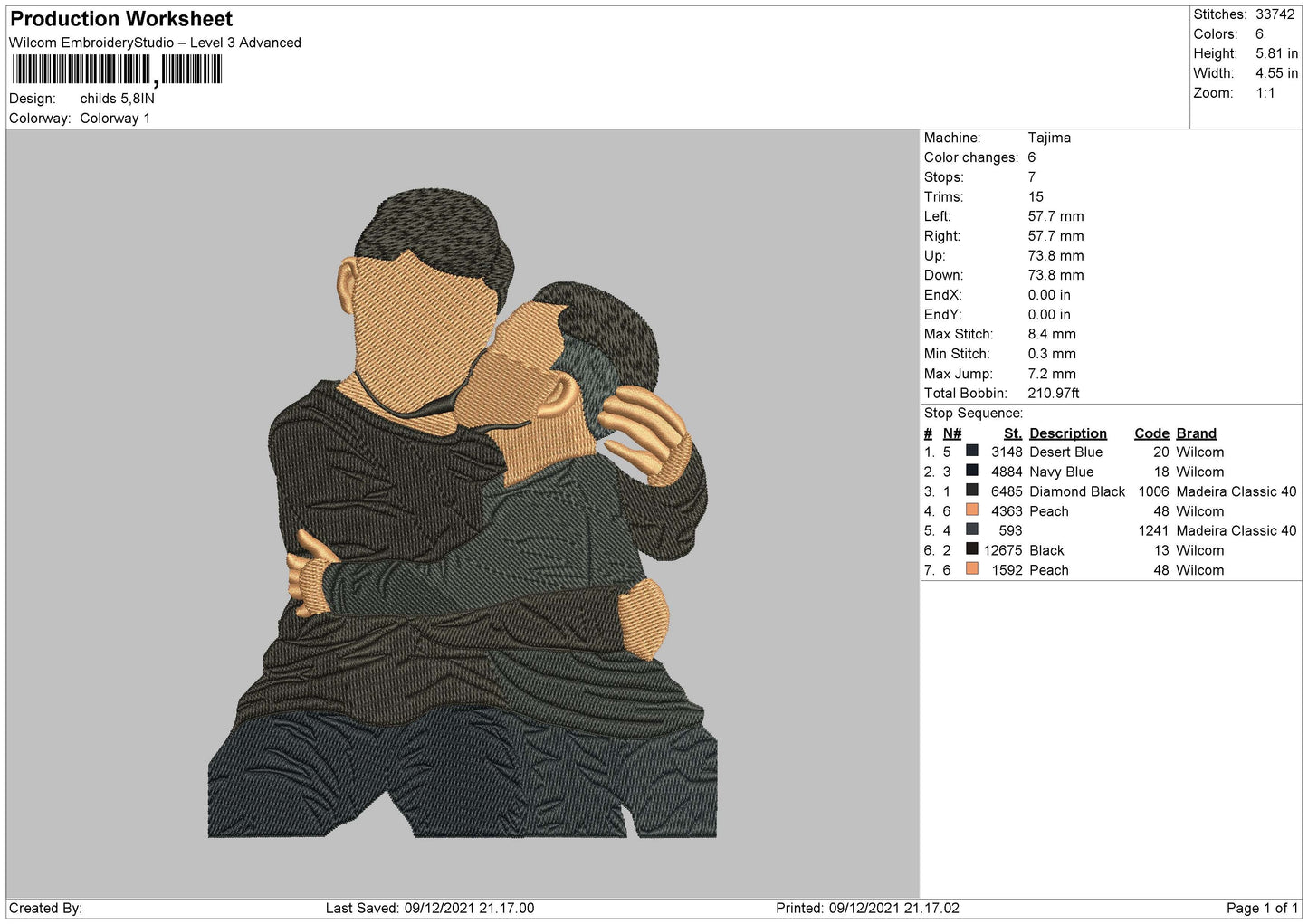Click the 'Last Saved: 09/12/2021 21.17.00' text
1308x924 pixels.
[430, 909]
